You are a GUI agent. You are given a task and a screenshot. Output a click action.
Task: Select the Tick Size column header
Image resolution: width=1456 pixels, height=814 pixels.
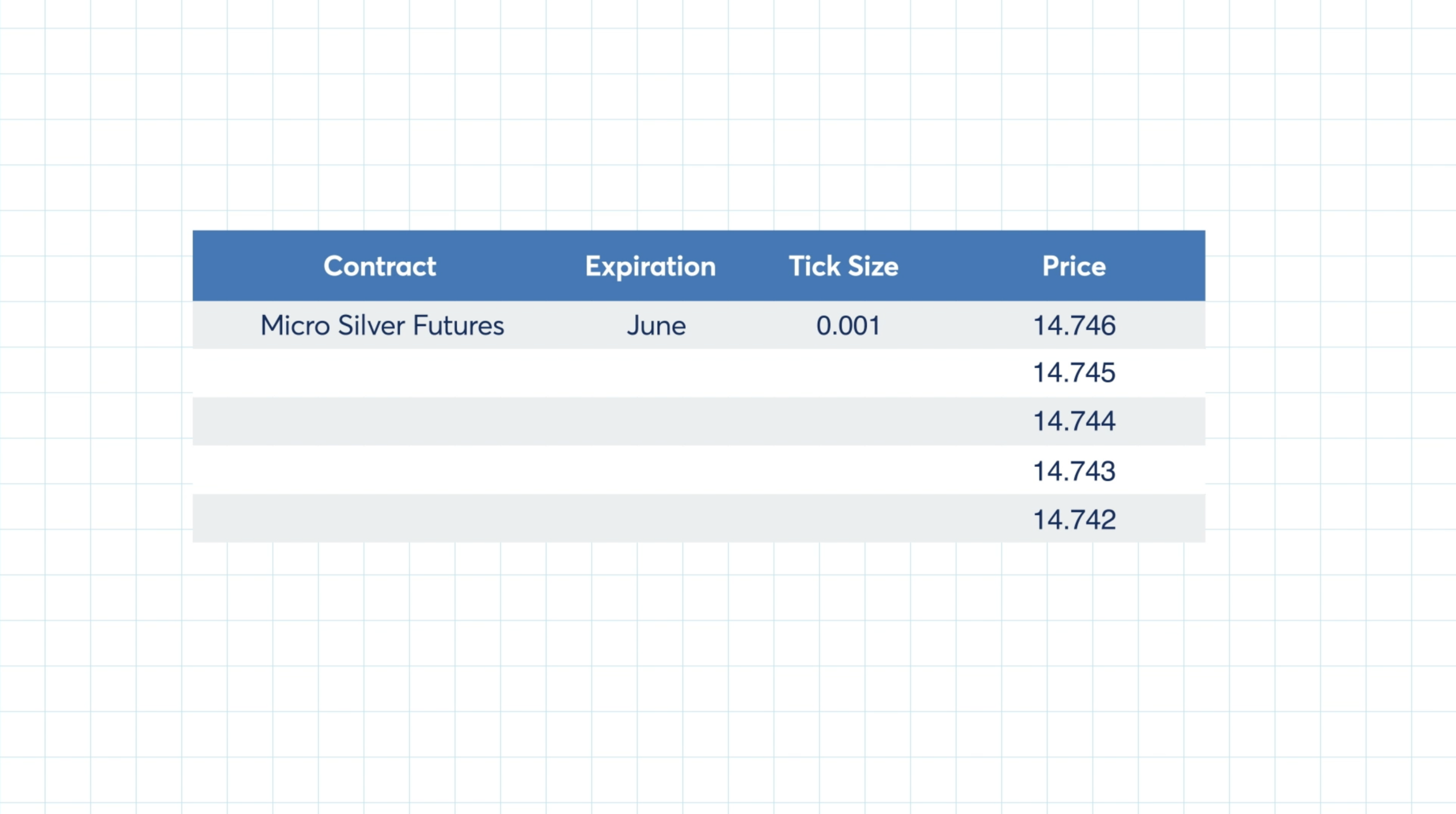coord(843,266)
